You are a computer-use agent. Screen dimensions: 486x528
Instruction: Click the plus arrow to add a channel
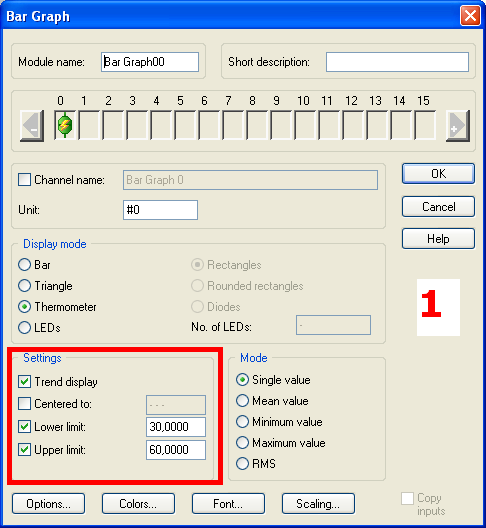(x=457, y=126)
